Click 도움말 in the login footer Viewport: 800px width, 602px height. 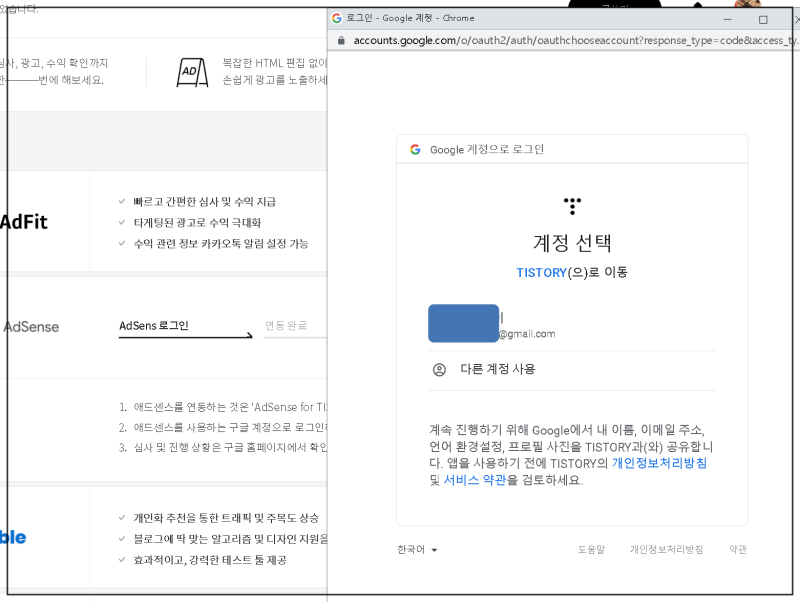pyautogui.click(x=591, y=549)
